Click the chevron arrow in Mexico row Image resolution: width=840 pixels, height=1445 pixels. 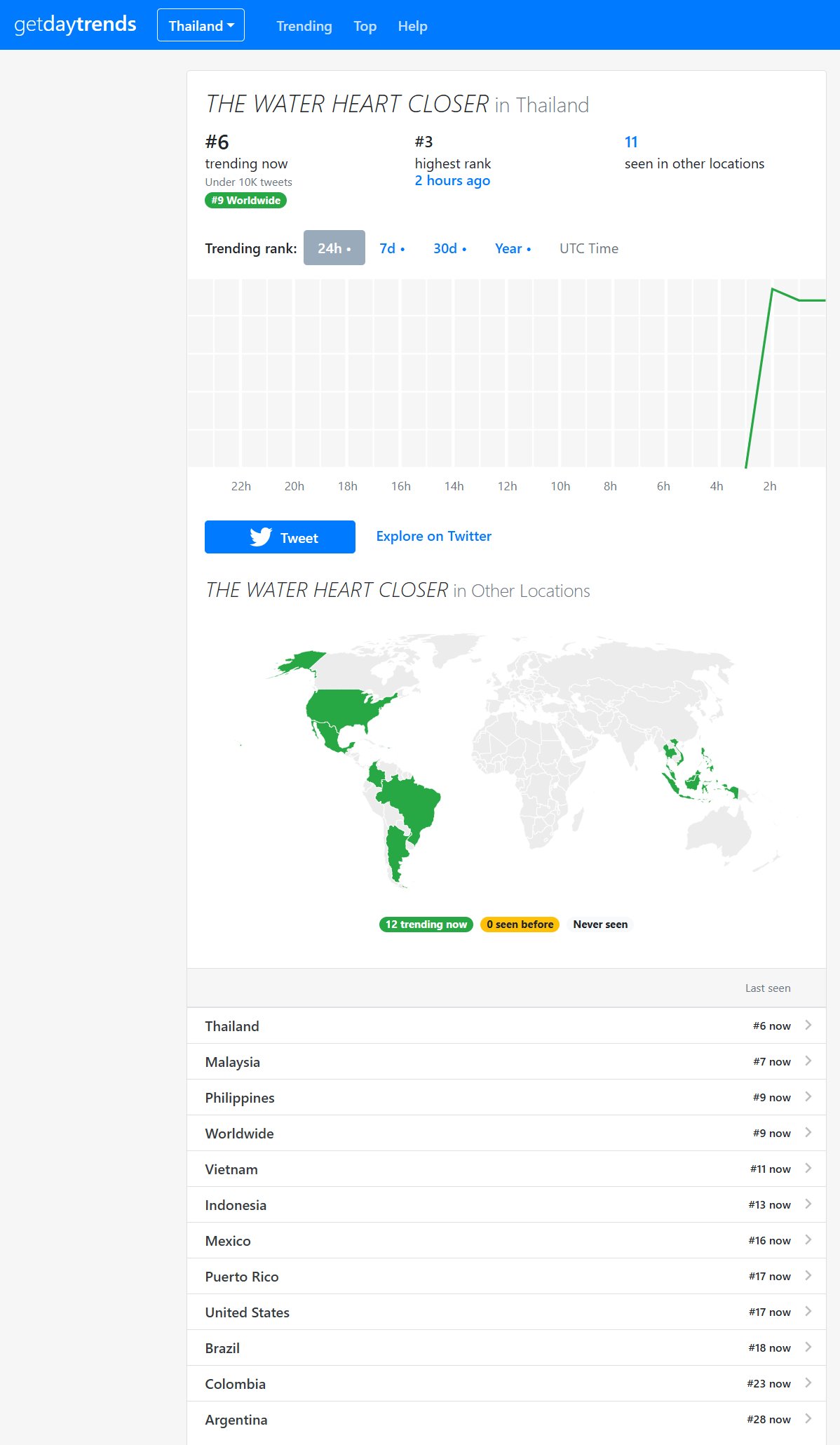[x=808, y=1240]
